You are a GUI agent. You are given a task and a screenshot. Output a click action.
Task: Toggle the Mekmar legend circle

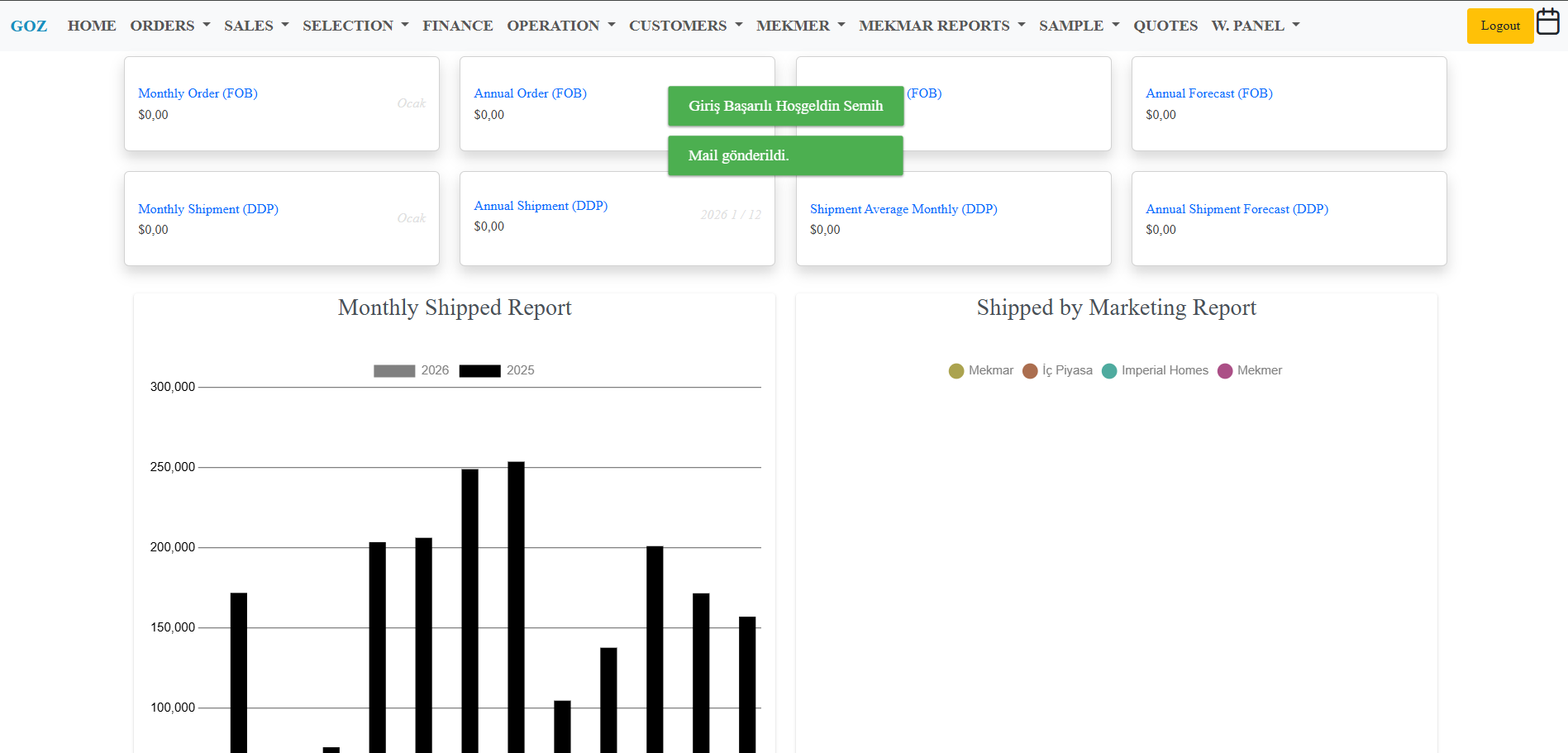click(x=956, y=371)
